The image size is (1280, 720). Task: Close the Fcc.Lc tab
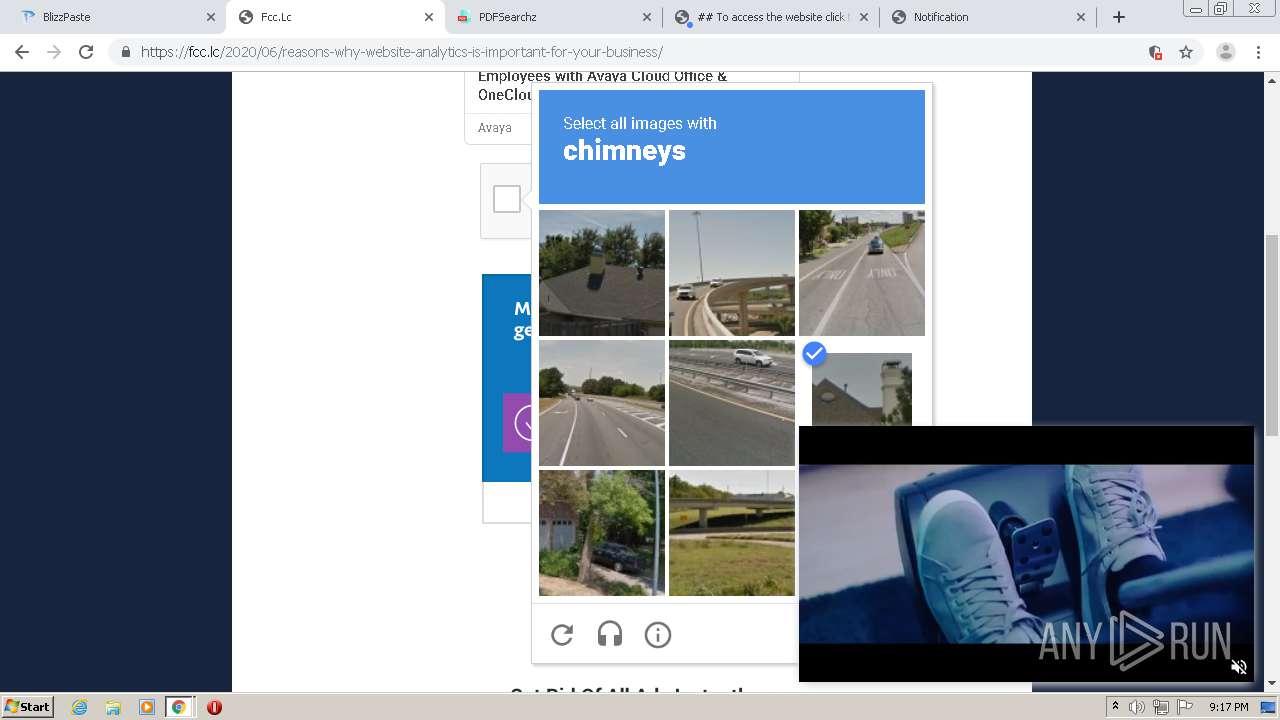[429, 17]
